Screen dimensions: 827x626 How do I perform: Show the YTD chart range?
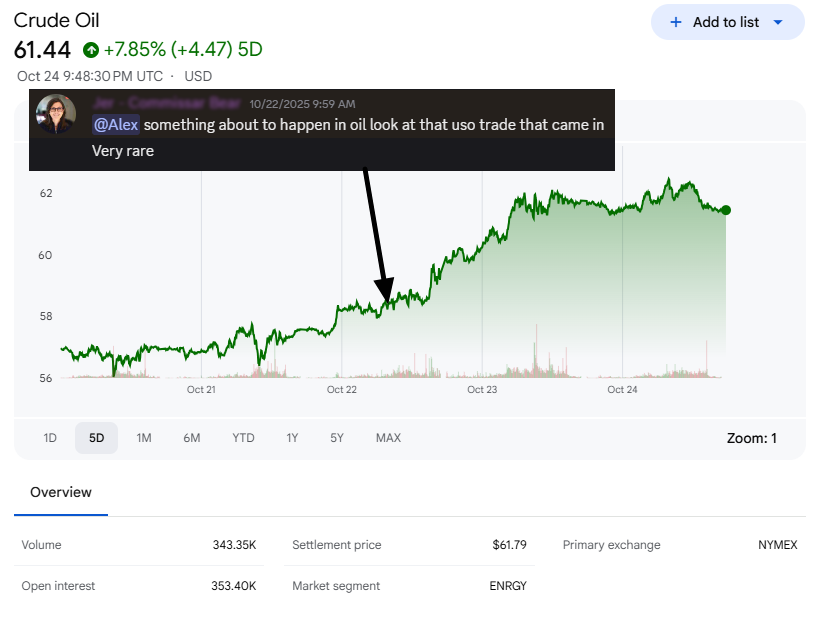click(x=243, y=438)
